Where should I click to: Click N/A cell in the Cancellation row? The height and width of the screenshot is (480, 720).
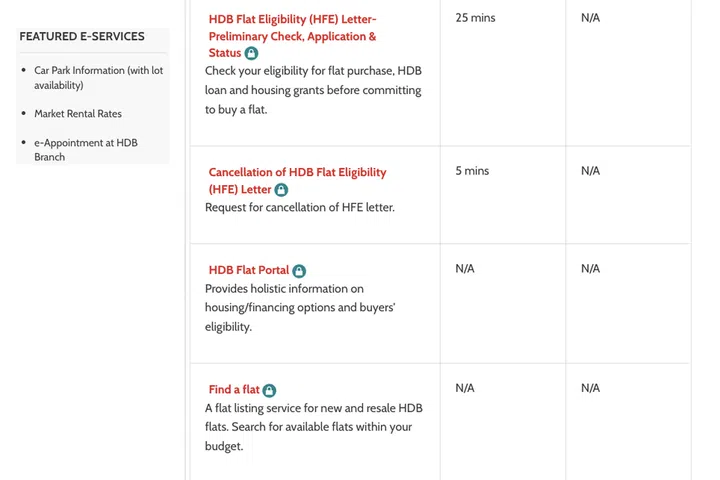point(590,171)
